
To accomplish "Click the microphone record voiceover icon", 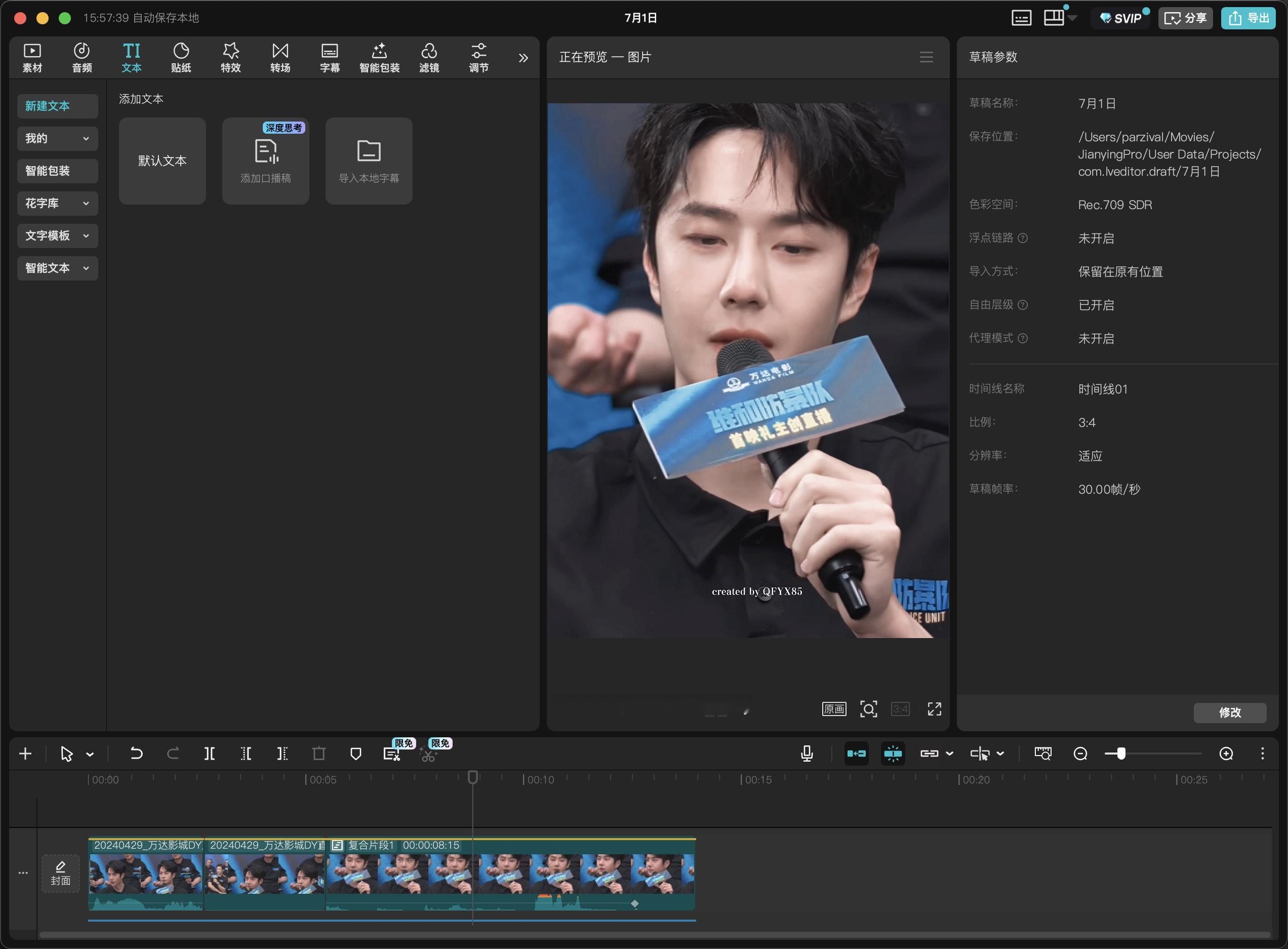I will [807, 753].
